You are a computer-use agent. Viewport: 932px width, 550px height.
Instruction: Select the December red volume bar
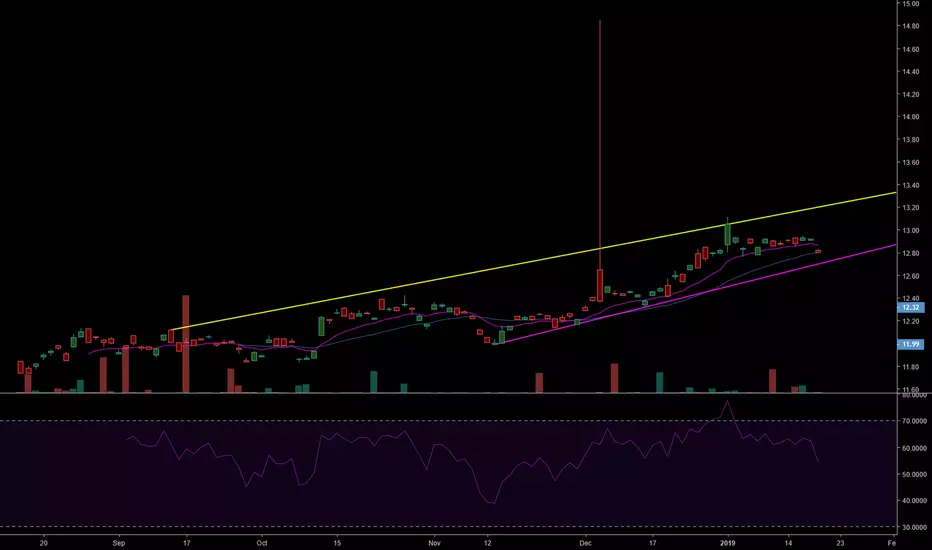(615, 378)
